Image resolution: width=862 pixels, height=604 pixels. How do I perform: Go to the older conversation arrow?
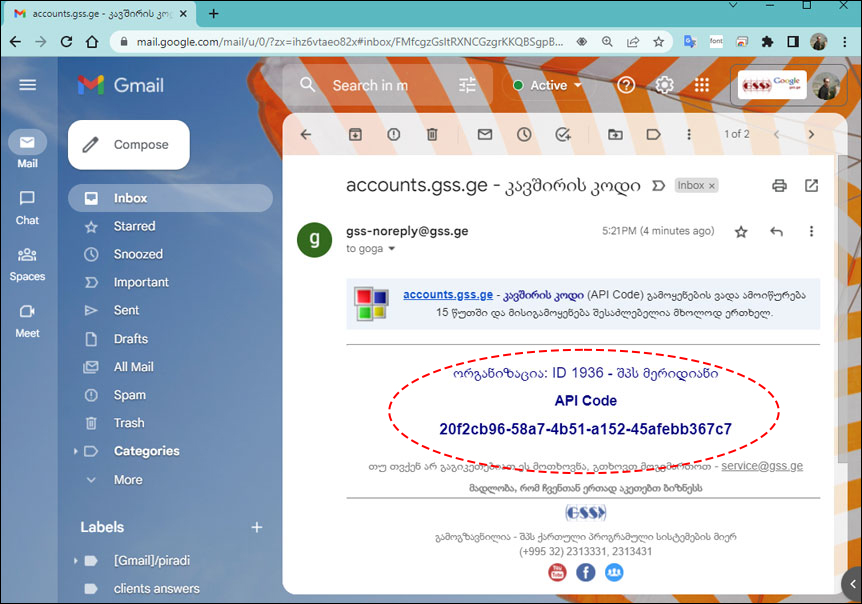(x=811, y=134)
